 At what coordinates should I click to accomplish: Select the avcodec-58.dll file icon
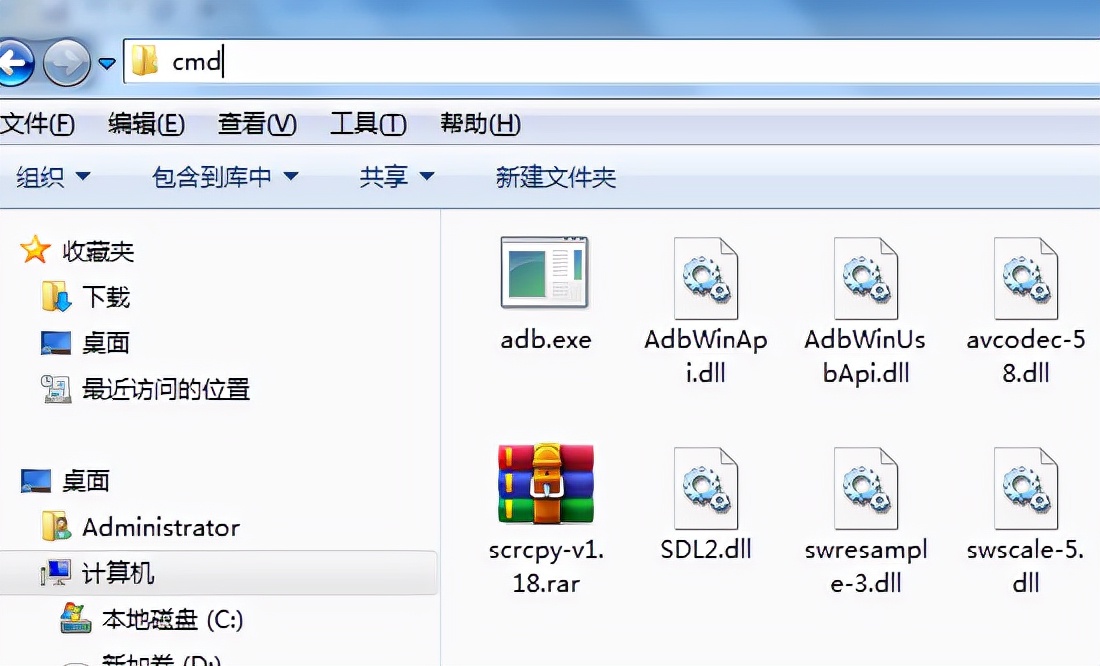click(1026, 279)
